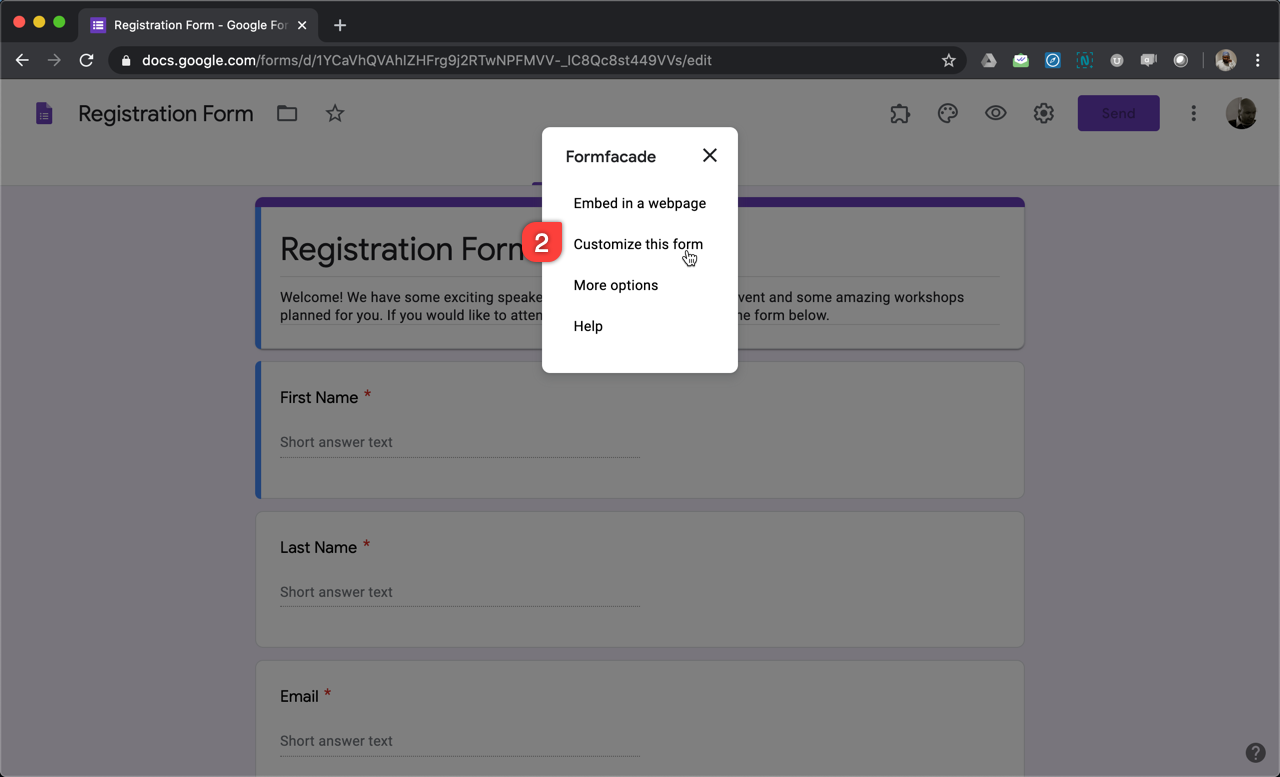The image size is (1280, 777).
Task: Open the form's three-dot more menu
Action: (x=1193, y=114)
